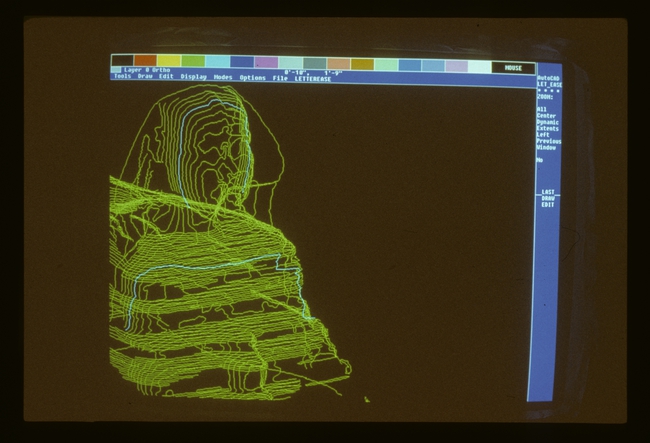Image resolution: width=650 pixels, height=443 pixels.
Task: Choose the All zoom option
Action: click(541, 109)
